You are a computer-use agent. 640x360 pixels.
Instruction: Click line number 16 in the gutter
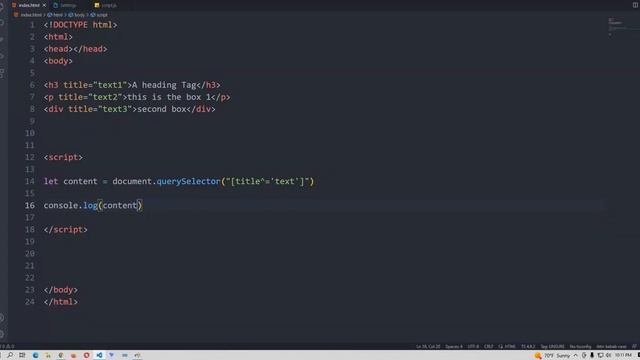[x=30, y=205]
